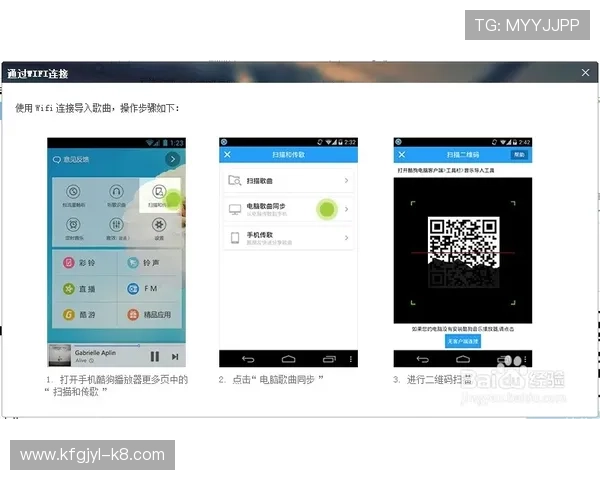Image resolution: width=600 pixels, height=480 pixels.
Task: Tap the X on 扫描和传歌 header
Action: (x=227, y=154)
